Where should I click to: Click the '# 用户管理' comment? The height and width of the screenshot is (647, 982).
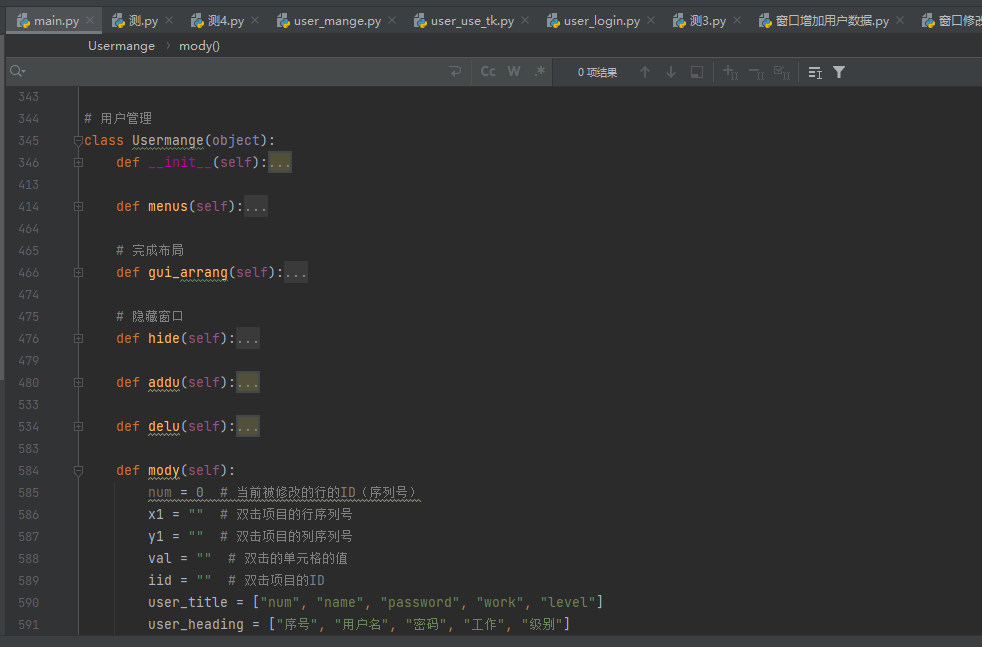[x=118, y=118]
